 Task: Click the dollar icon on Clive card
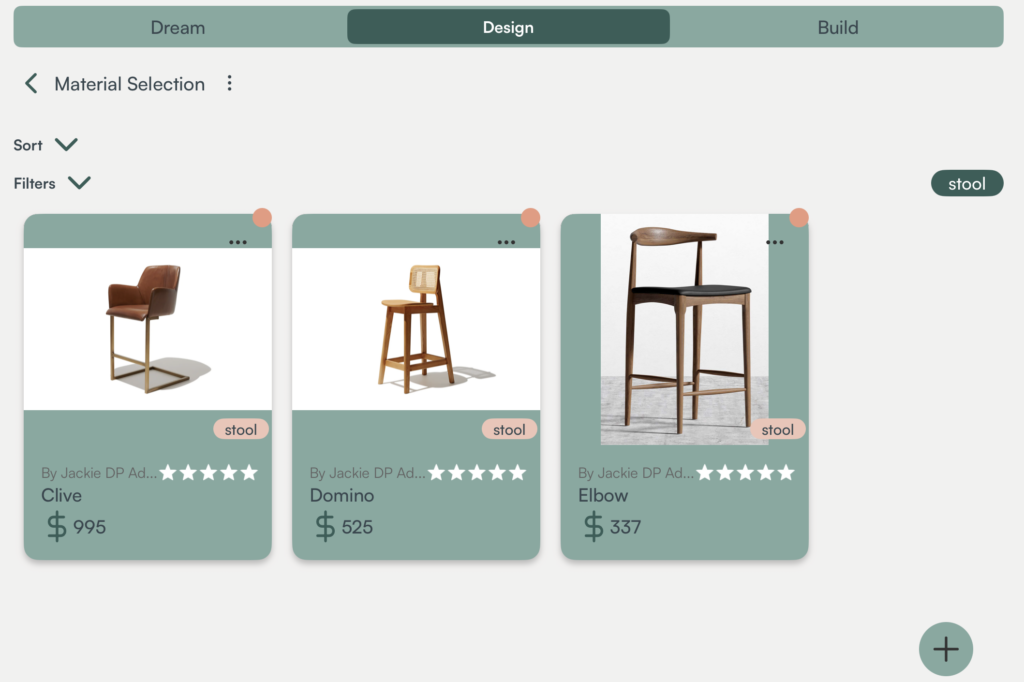click(x=58, y=526)
